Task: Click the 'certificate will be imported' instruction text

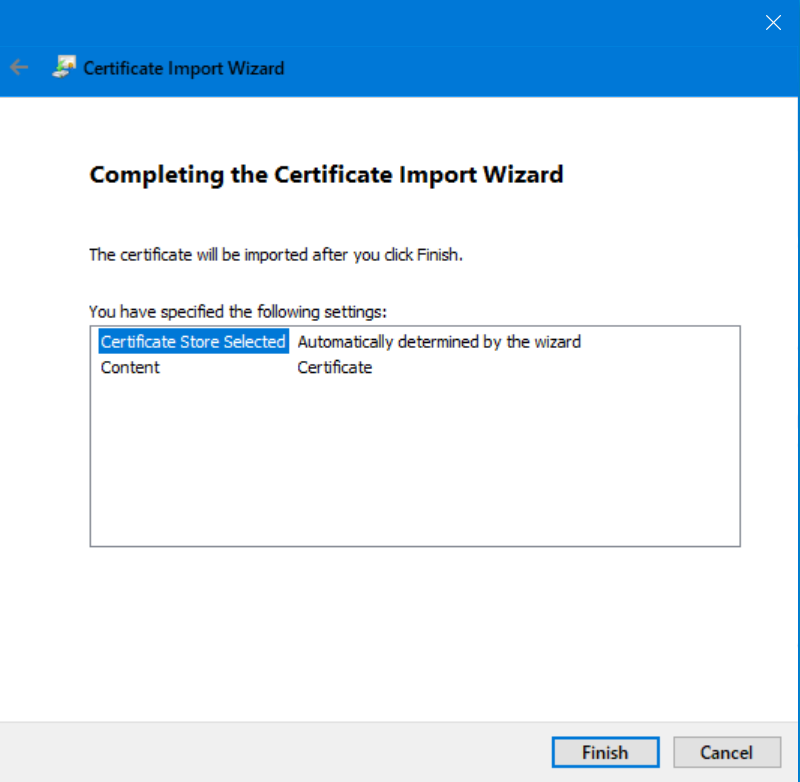Action: click(x=276, y=254)
